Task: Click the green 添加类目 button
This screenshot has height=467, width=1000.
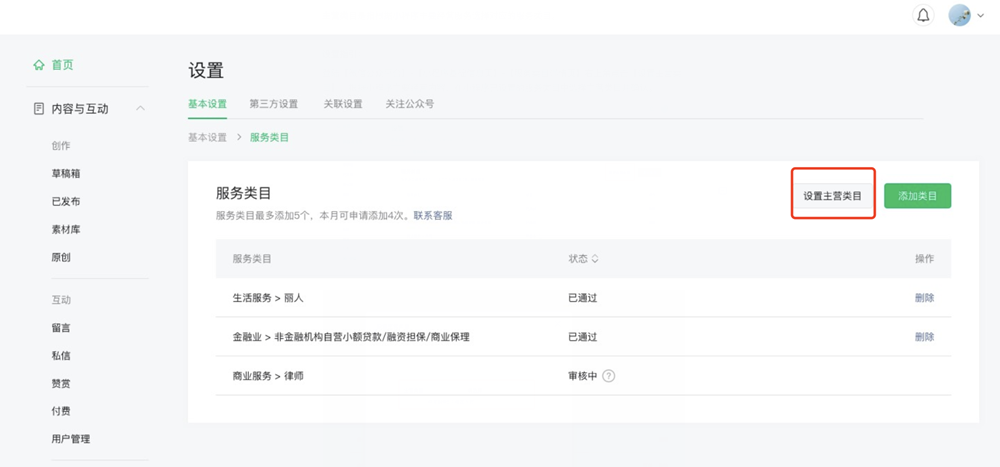Action: 917,196
